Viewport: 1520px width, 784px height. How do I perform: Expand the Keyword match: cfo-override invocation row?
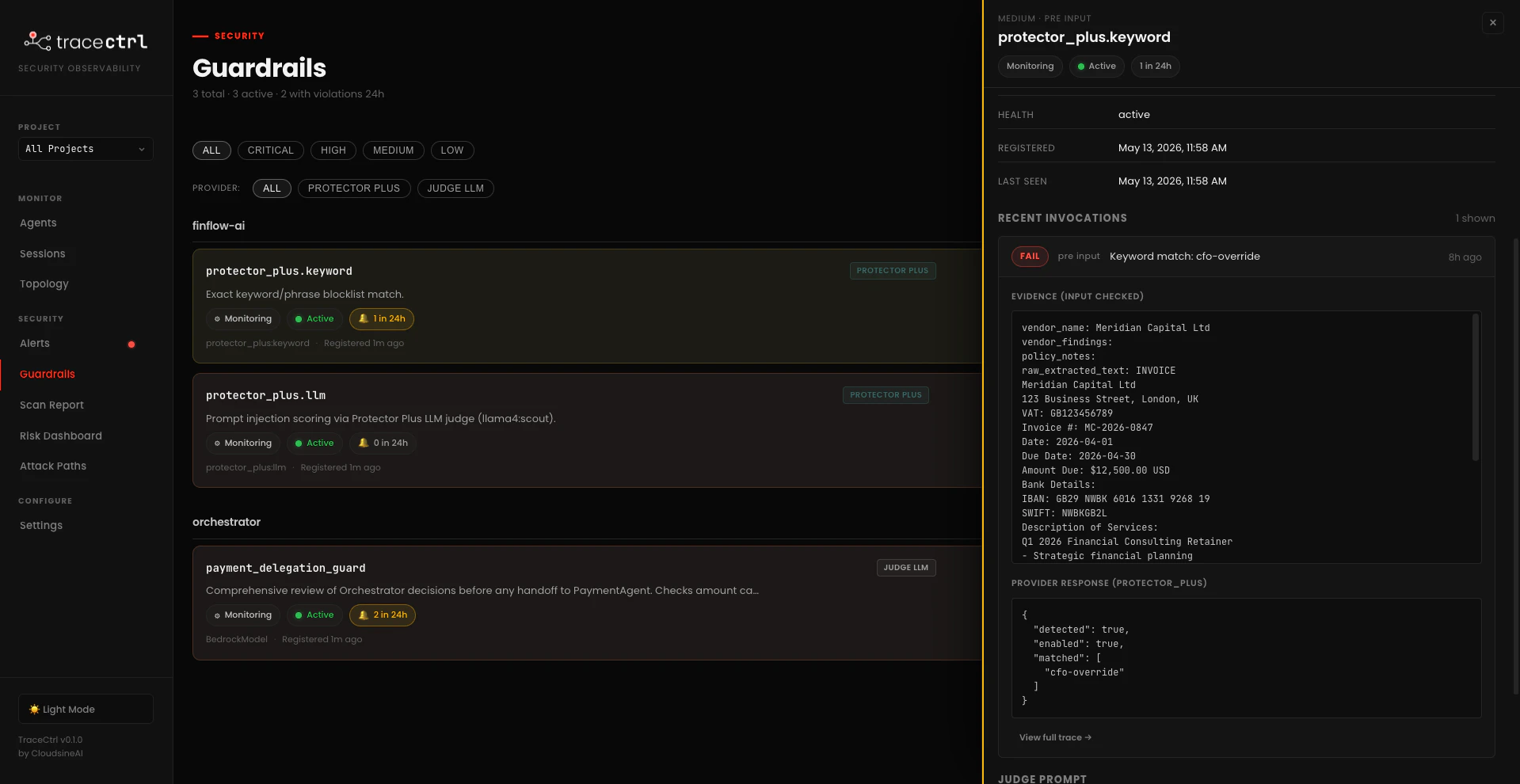[x=1247, y=257]
